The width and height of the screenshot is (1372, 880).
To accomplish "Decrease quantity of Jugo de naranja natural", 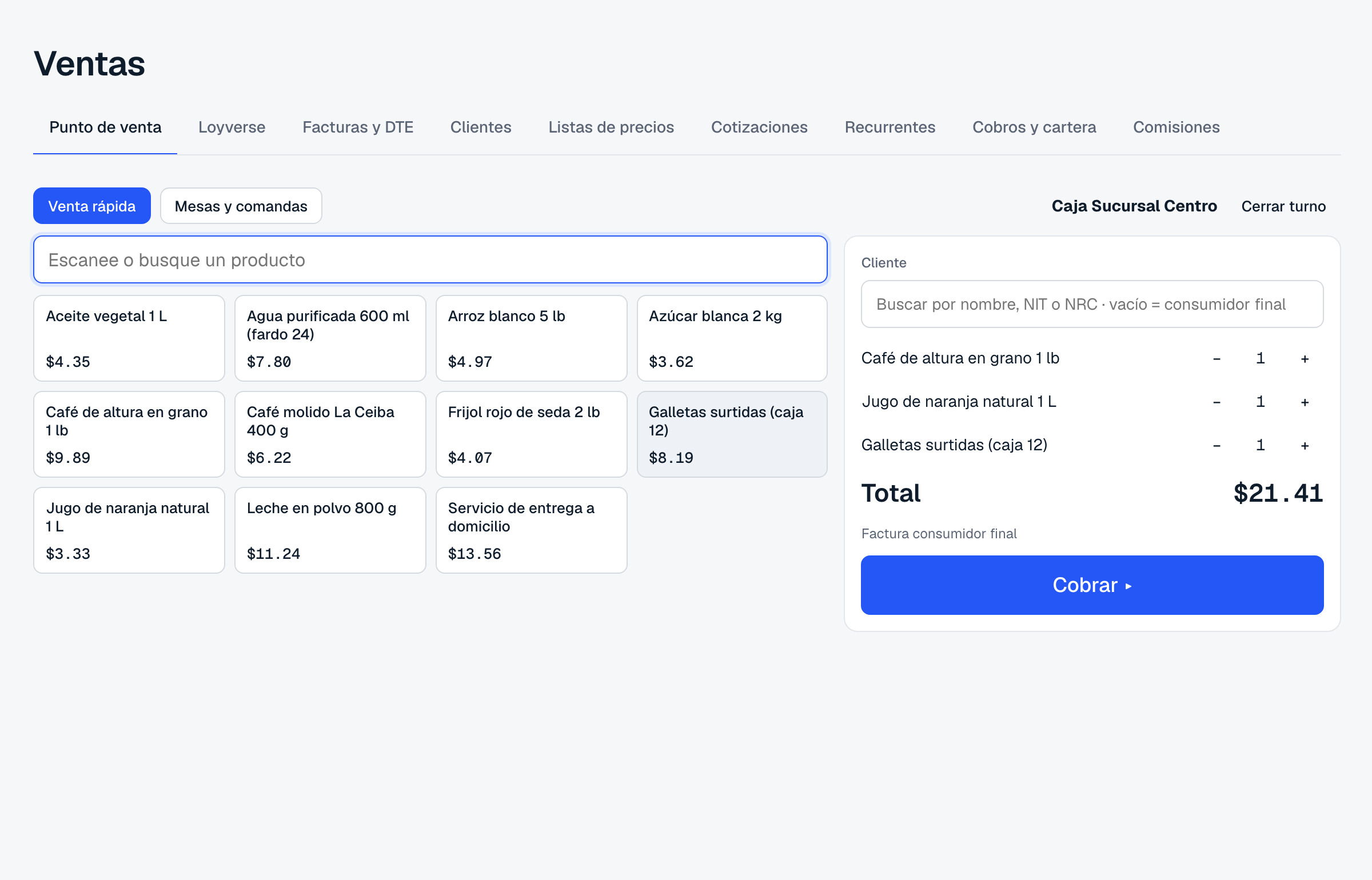I will click(1217, 402).
